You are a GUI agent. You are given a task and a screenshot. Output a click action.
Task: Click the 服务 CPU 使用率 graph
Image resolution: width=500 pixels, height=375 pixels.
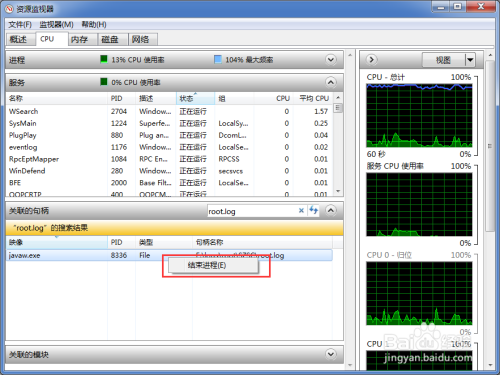pos(419,204)
